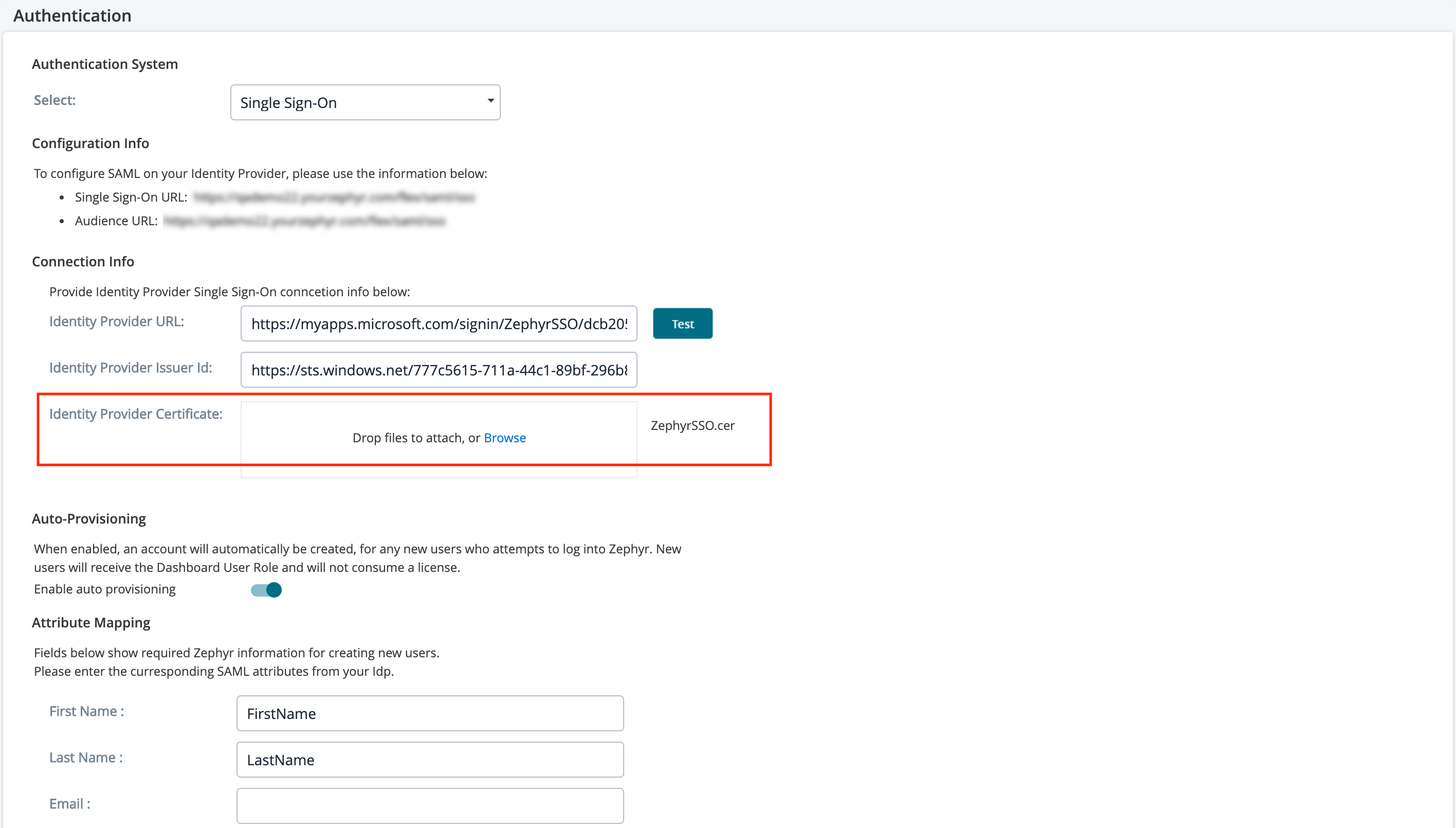Click the Connection Info section heading
Viewport: 1456px width, 828px height.
click(83, 262)
